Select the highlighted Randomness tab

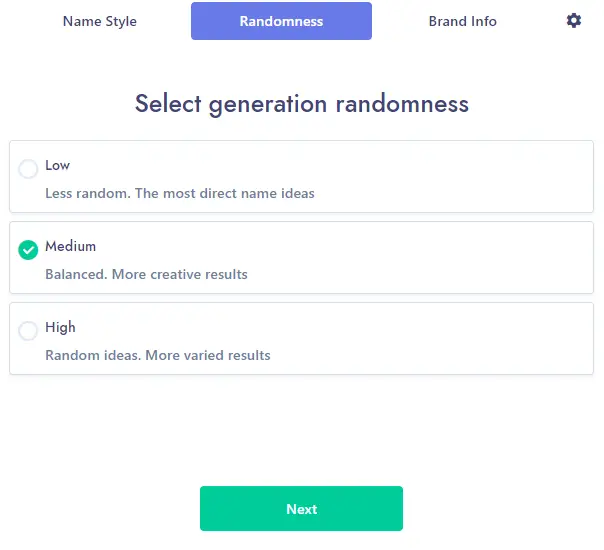point(281,21)
